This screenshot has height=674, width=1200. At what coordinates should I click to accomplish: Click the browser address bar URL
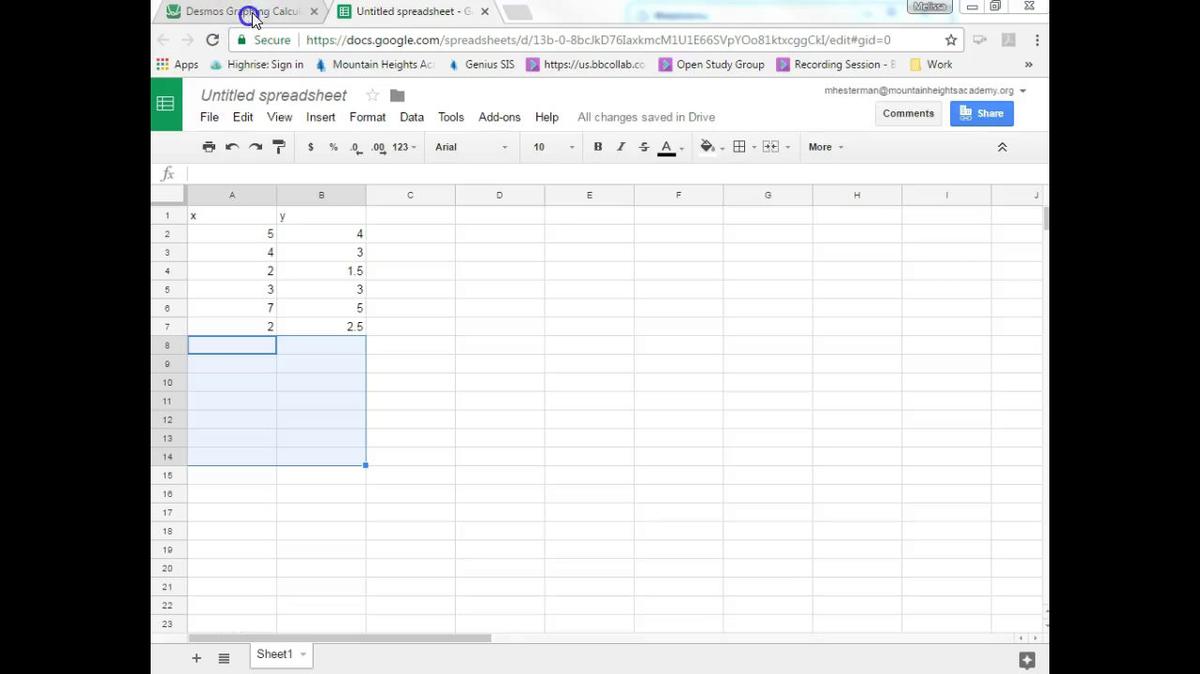click(x=598, y=40)
